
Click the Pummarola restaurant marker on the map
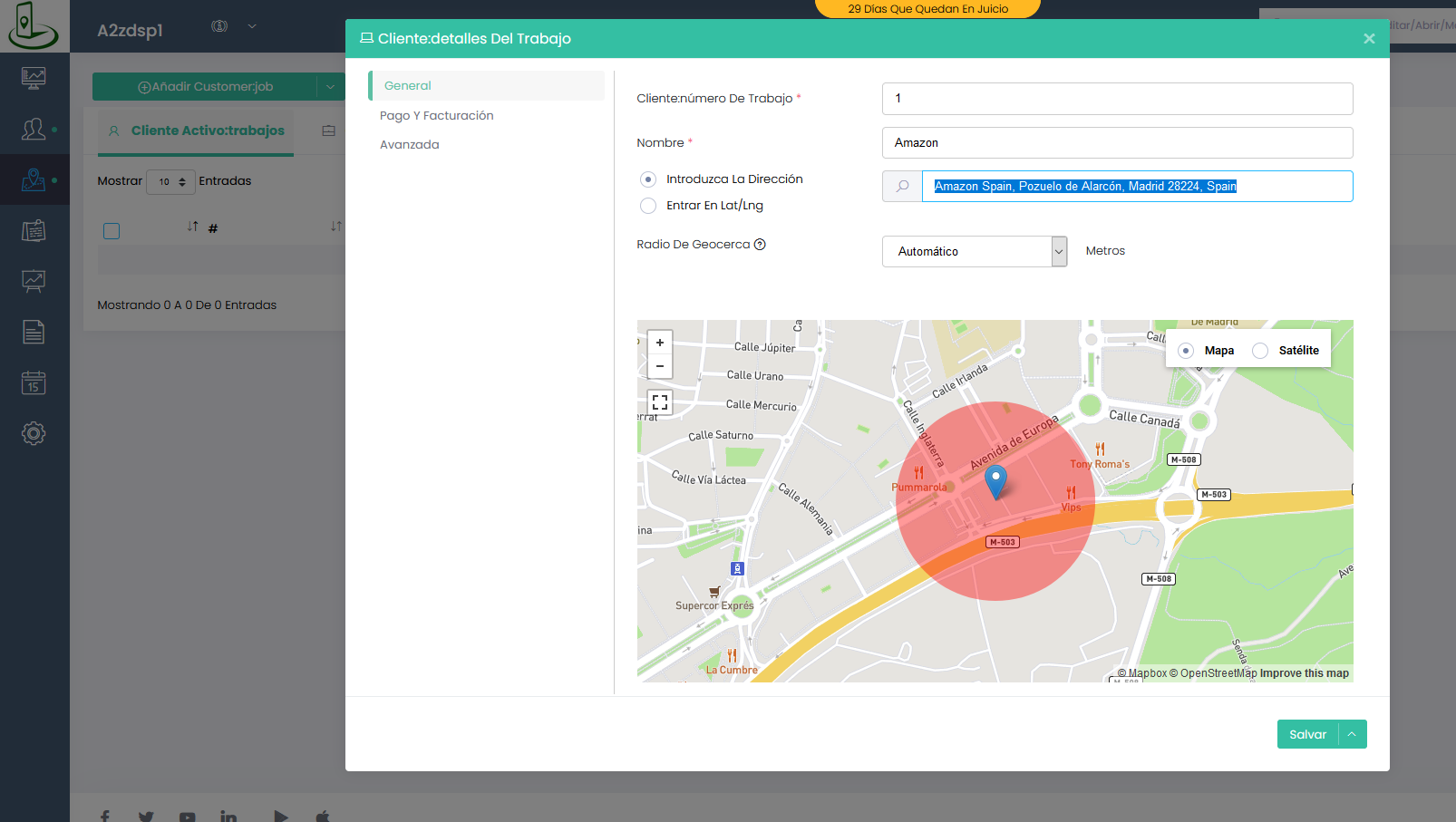[x=919, y=473]
